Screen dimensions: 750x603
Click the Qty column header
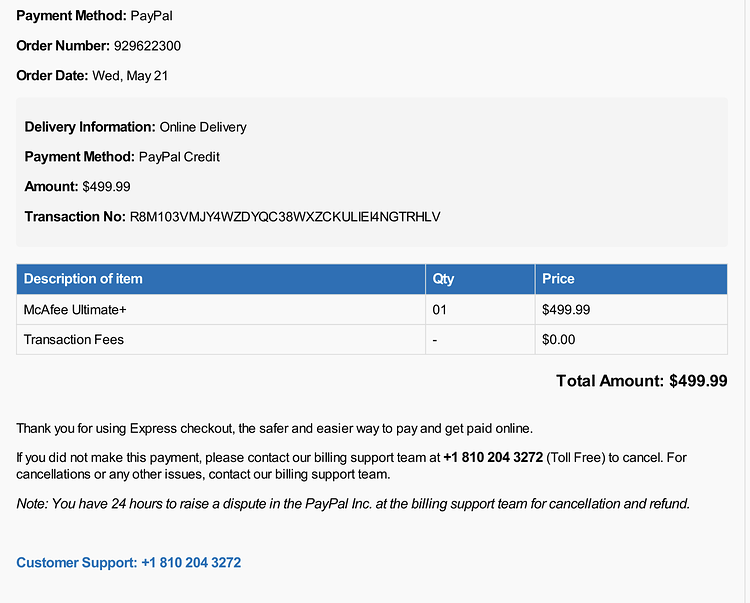[480, 279]
